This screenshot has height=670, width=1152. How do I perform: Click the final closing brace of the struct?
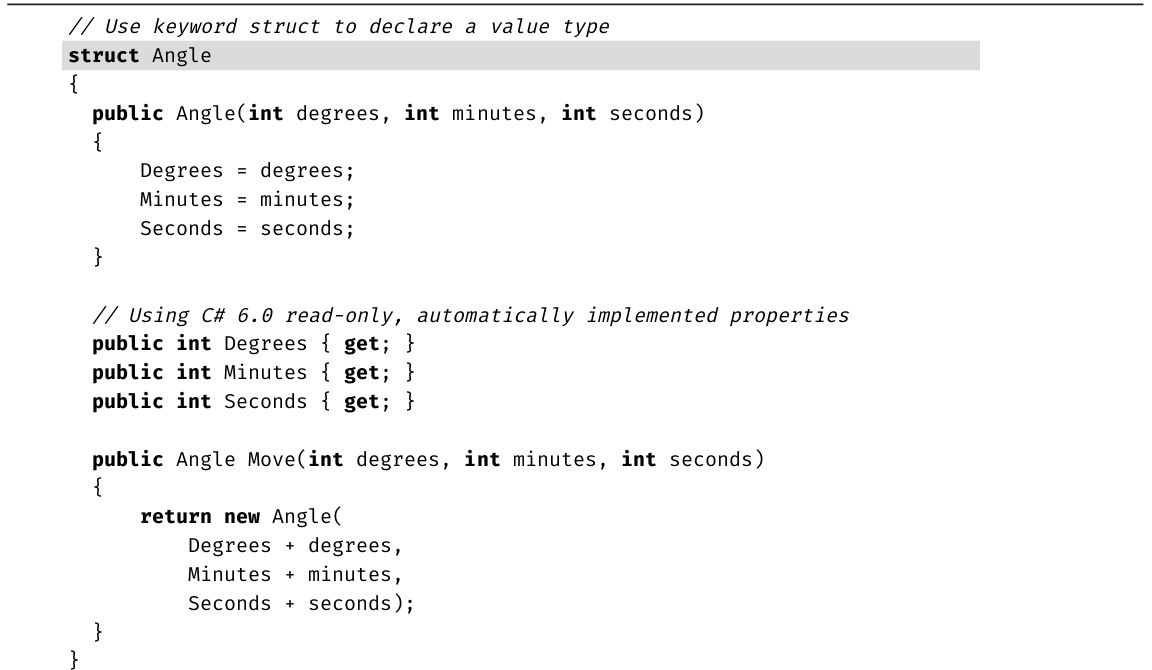coord(74,659)
